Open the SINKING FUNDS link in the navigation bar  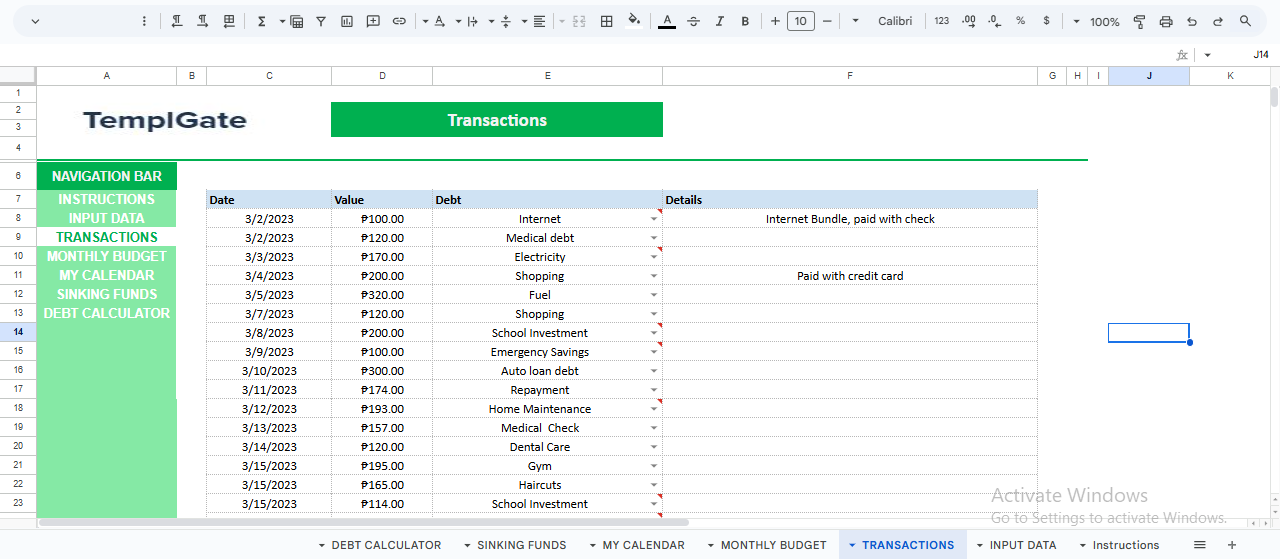coord(106,294)
